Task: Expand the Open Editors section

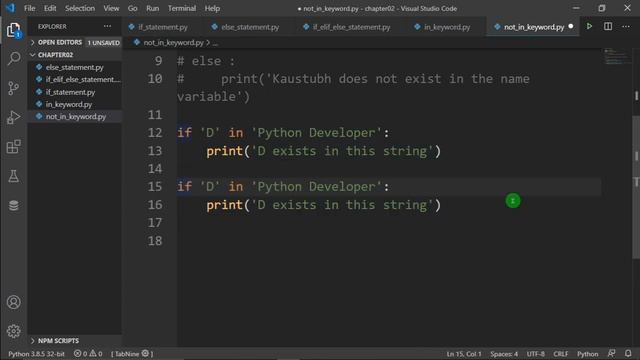Action: (60, 42)
